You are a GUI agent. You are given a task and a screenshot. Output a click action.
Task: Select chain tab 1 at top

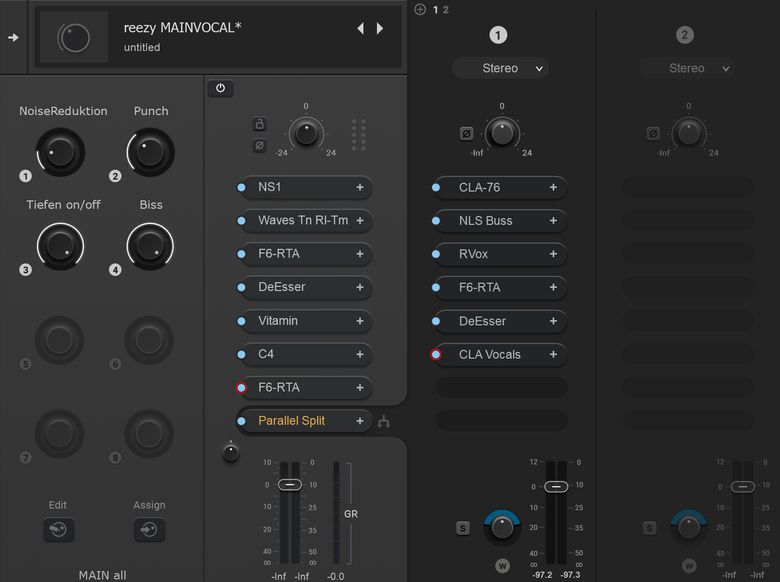pos(436,9)
